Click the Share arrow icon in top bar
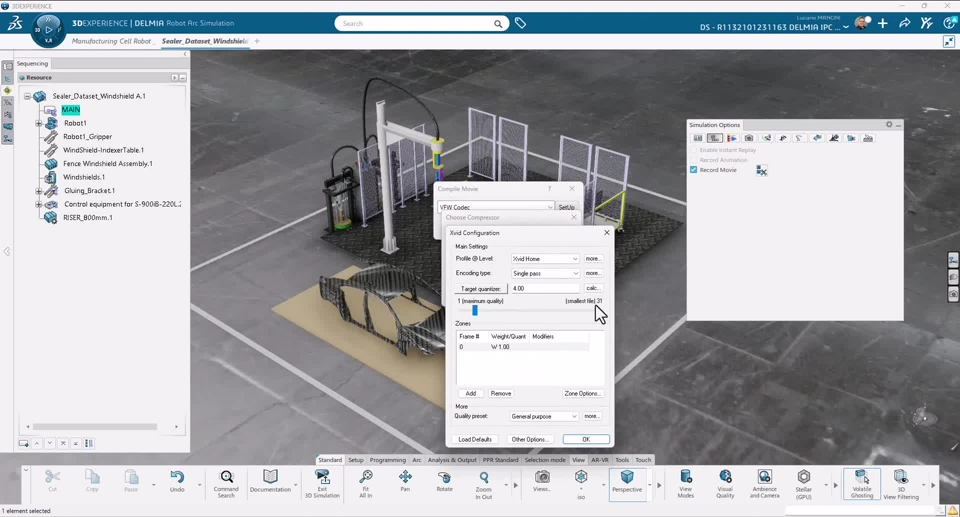 point(904,23)
